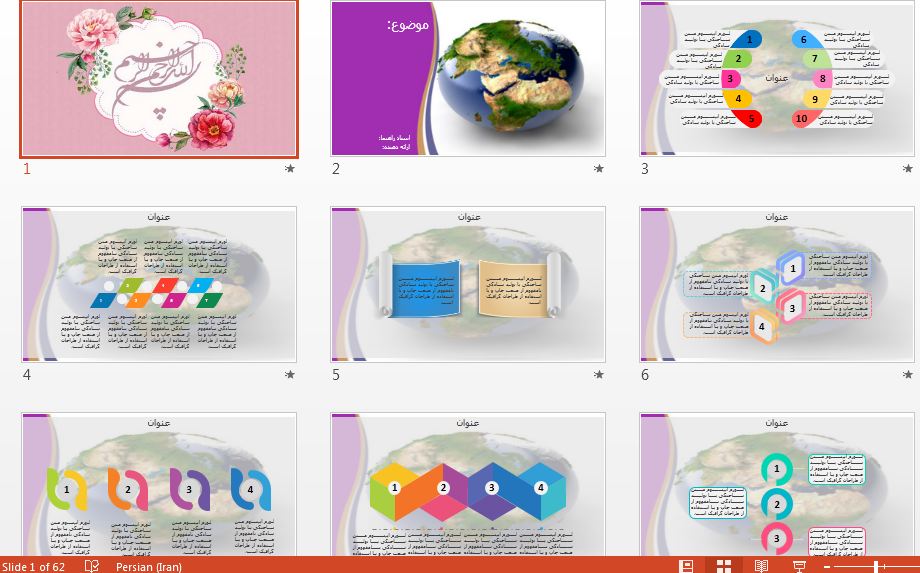The height and width of the screenshot is (573, 920).
Task: Click the 'Slide 1 of 62' indicator
Action: click(x=34, y=566)
